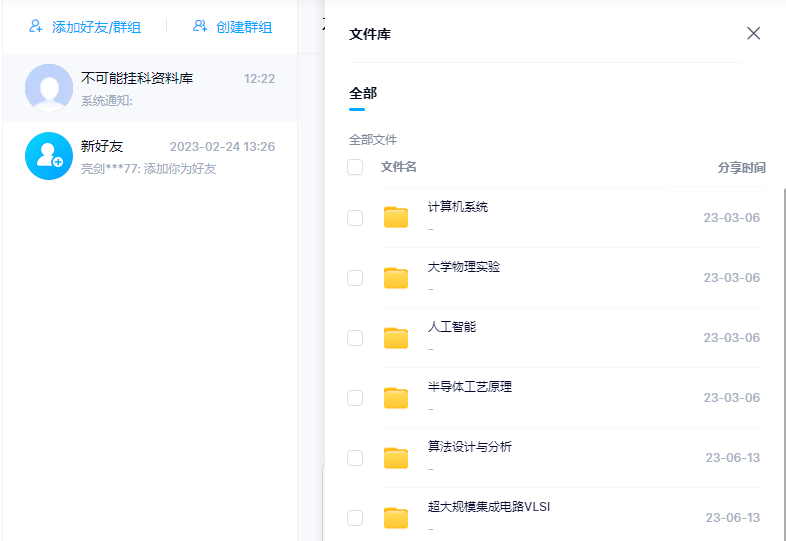
Task: Click the 添加好友/群组 link
Action: click(x=96, y=27)
